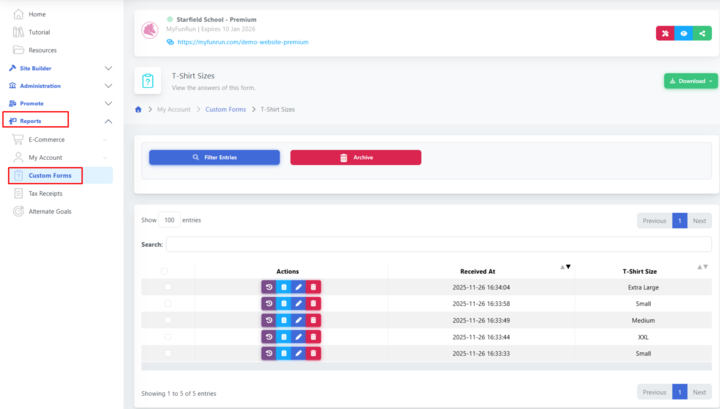This screenshot has height=409, width=720.
Task: Click edit pencil icon for Medium entry
Action: click(x=299, y=320)
